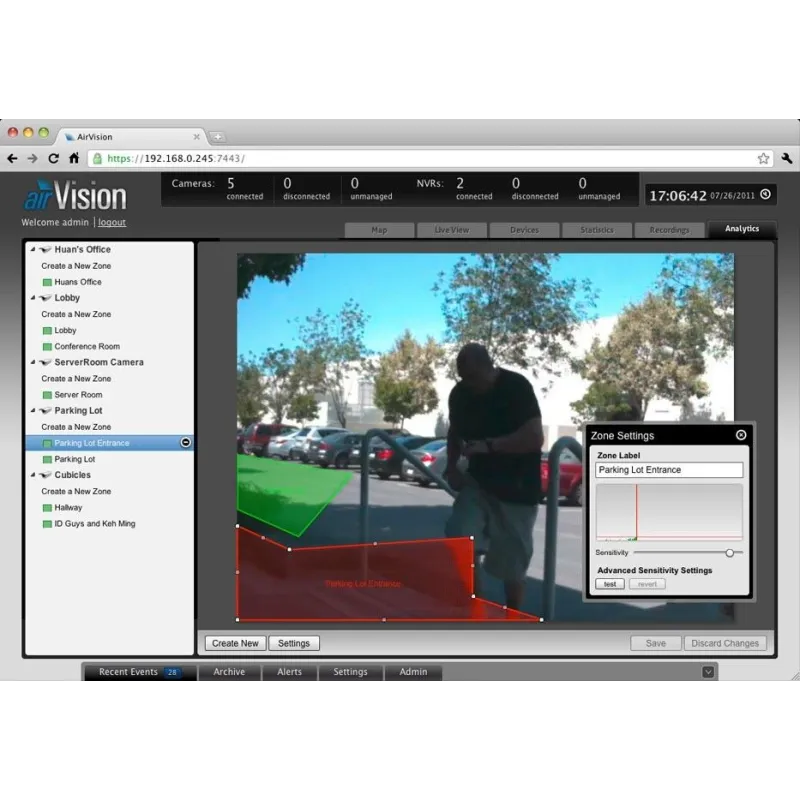Click the logout link
800x800 pixels.
[112, 222]
